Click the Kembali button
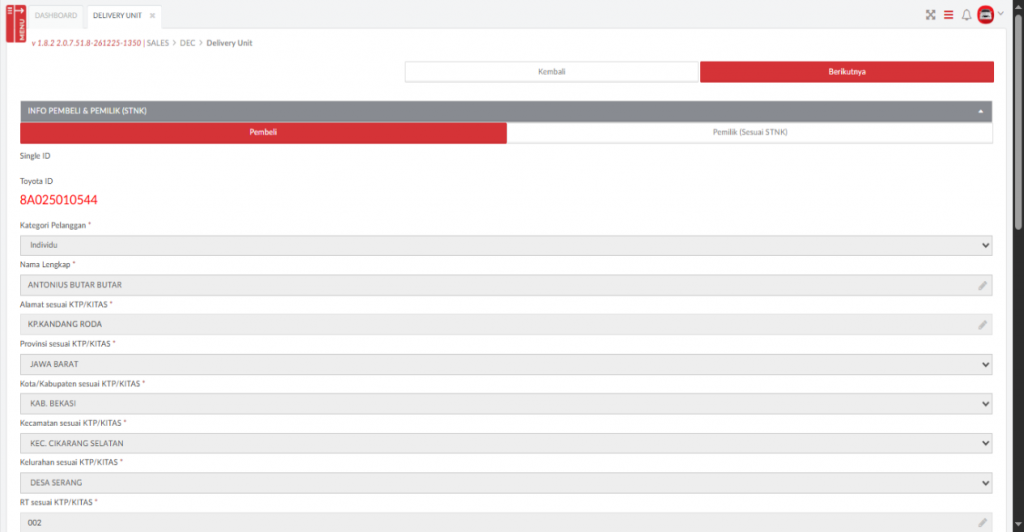Viewport: 1024px width, 532px height. [551, 72]
